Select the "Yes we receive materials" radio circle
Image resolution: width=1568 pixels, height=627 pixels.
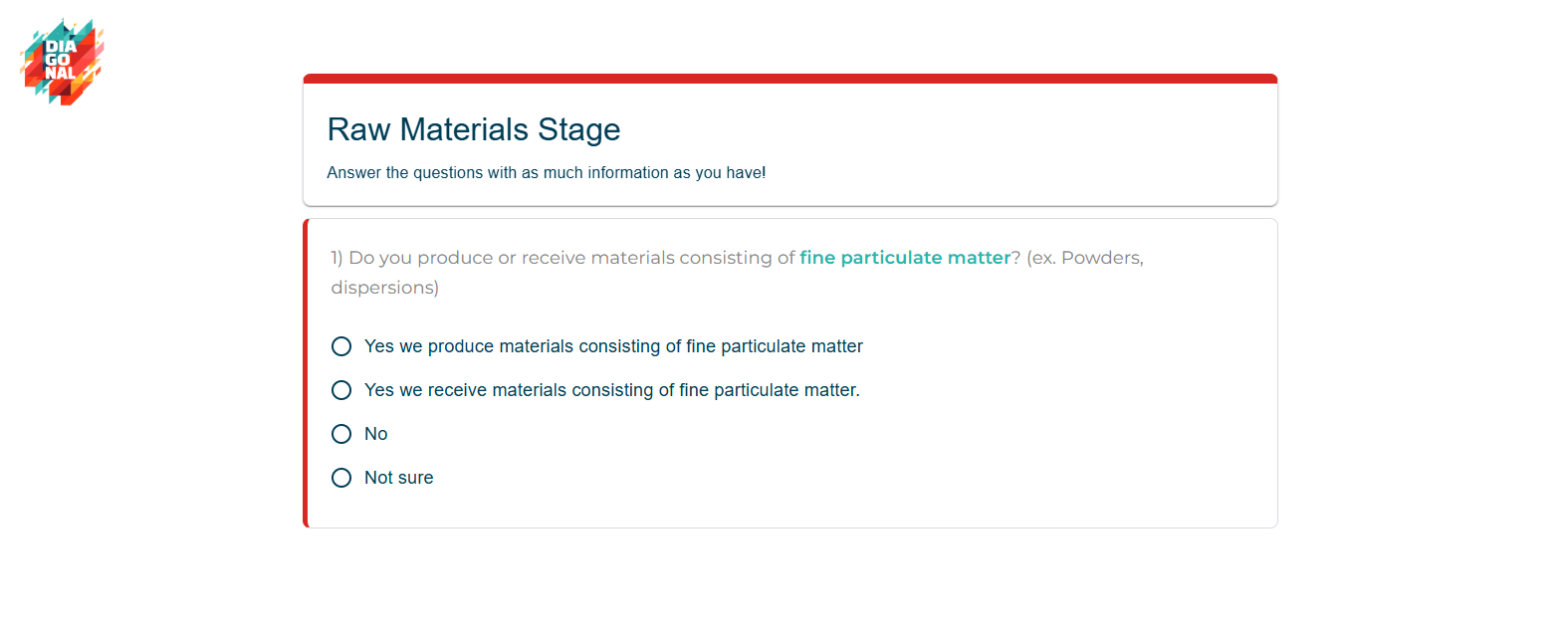341,390
